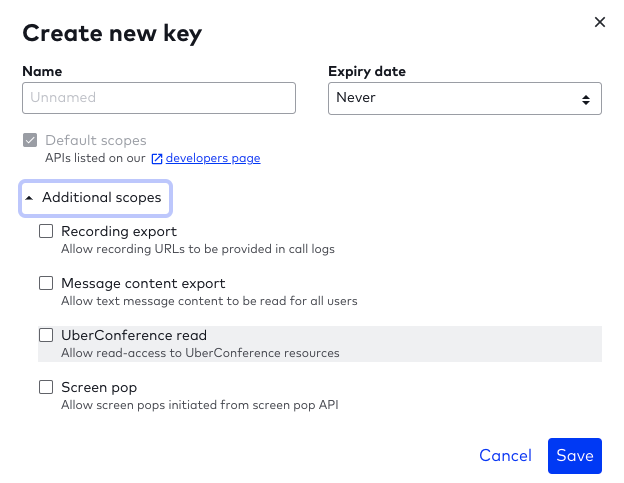Open the developers page link
Viewport: 624px width, 483px height.
tap(213, 158)
